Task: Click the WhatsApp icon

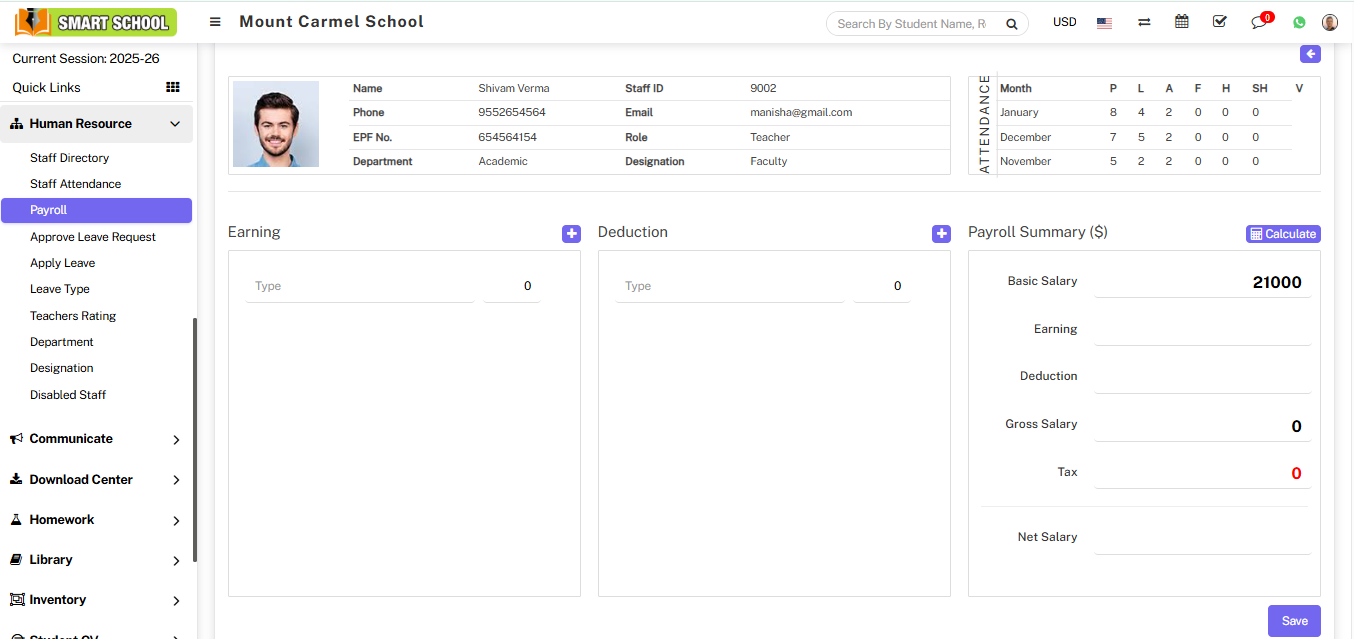Action: point(1299,22)
